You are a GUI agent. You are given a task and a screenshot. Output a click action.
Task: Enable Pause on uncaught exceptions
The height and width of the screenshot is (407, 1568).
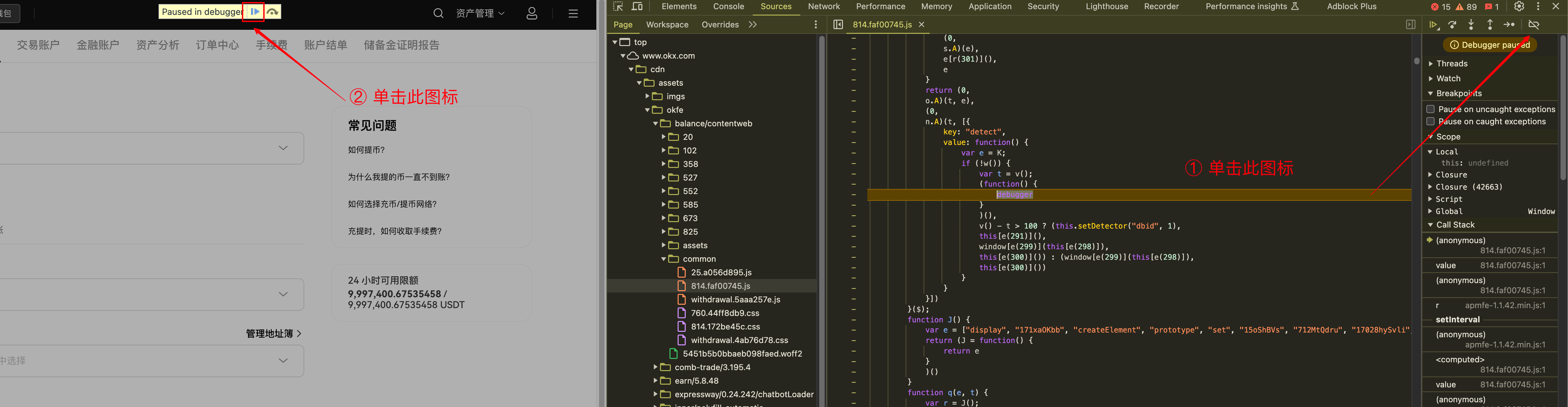pyautogui.click(x=1430, y=109)
